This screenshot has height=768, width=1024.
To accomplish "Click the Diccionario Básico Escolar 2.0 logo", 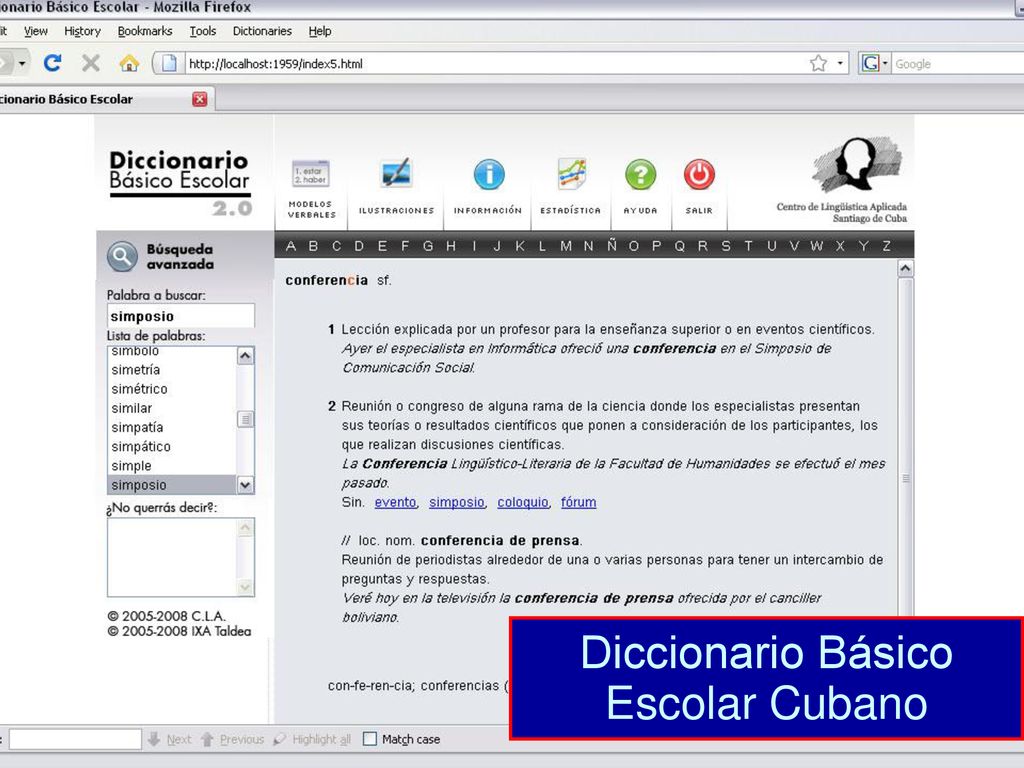I will pos(180,182).
